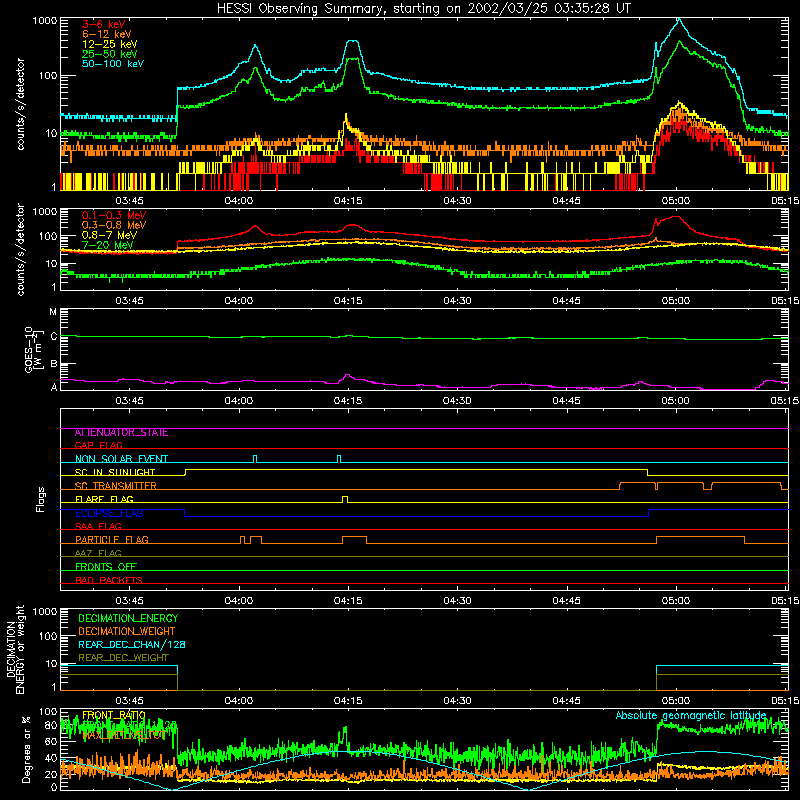Click the FRONT_RATIO legend label

pyautogui.click(x=114, y=715)
